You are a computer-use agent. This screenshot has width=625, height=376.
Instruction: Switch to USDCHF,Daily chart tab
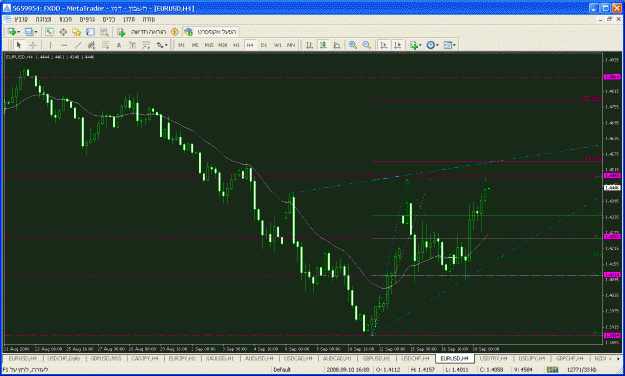64,358
